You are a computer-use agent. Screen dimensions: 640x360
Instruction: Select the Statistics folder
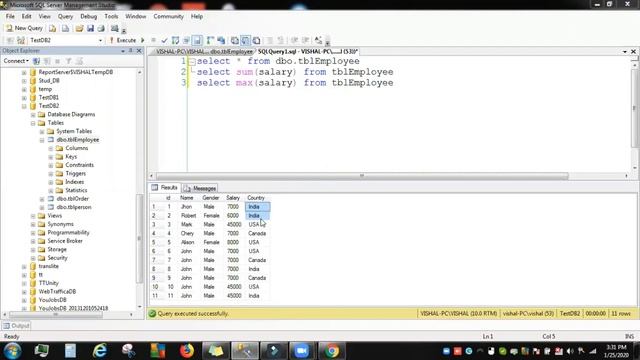point(76,190)
